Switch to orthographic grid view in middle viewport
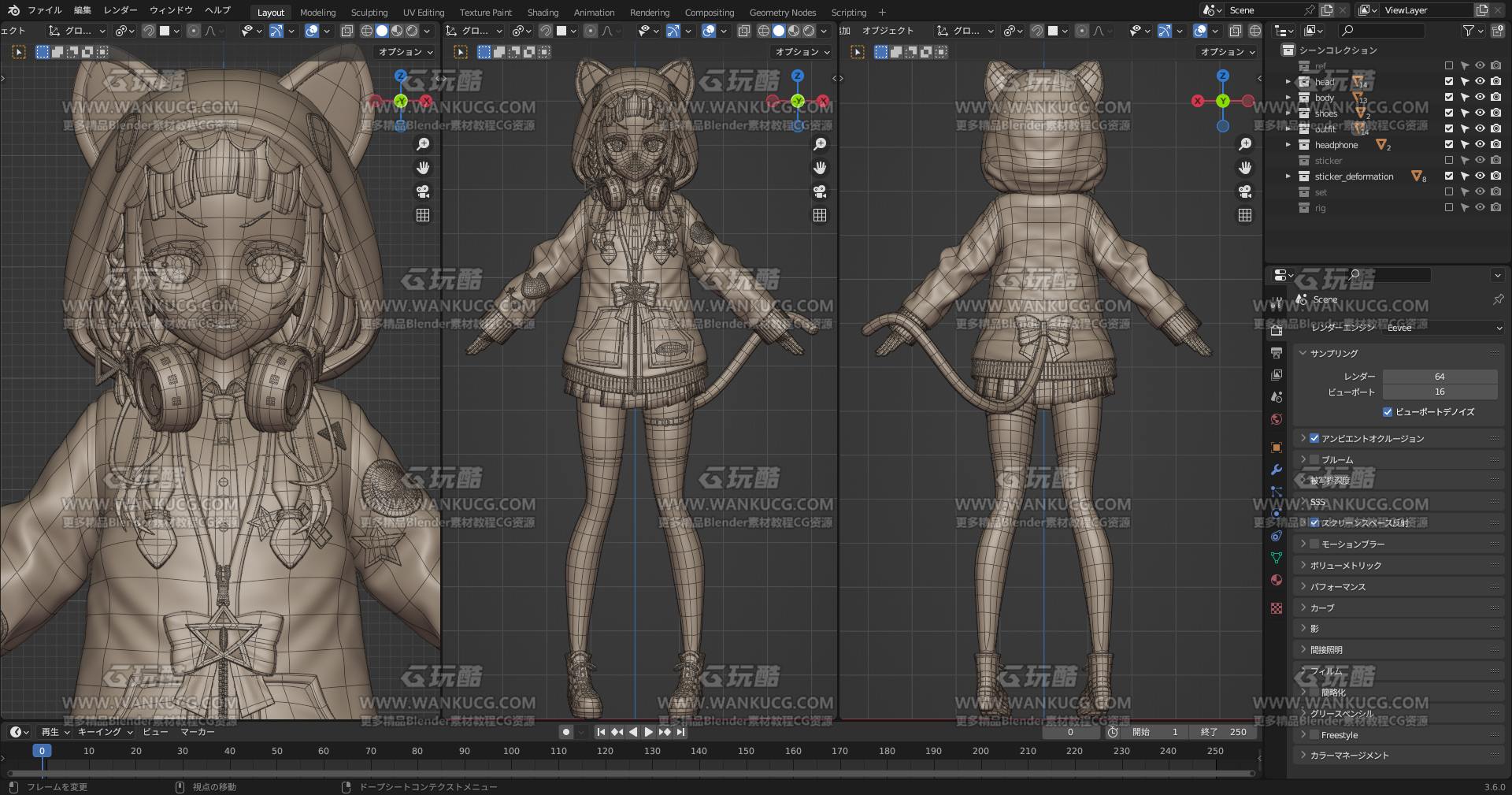Viewport: 1512px width, 795px height. (820, 215)
